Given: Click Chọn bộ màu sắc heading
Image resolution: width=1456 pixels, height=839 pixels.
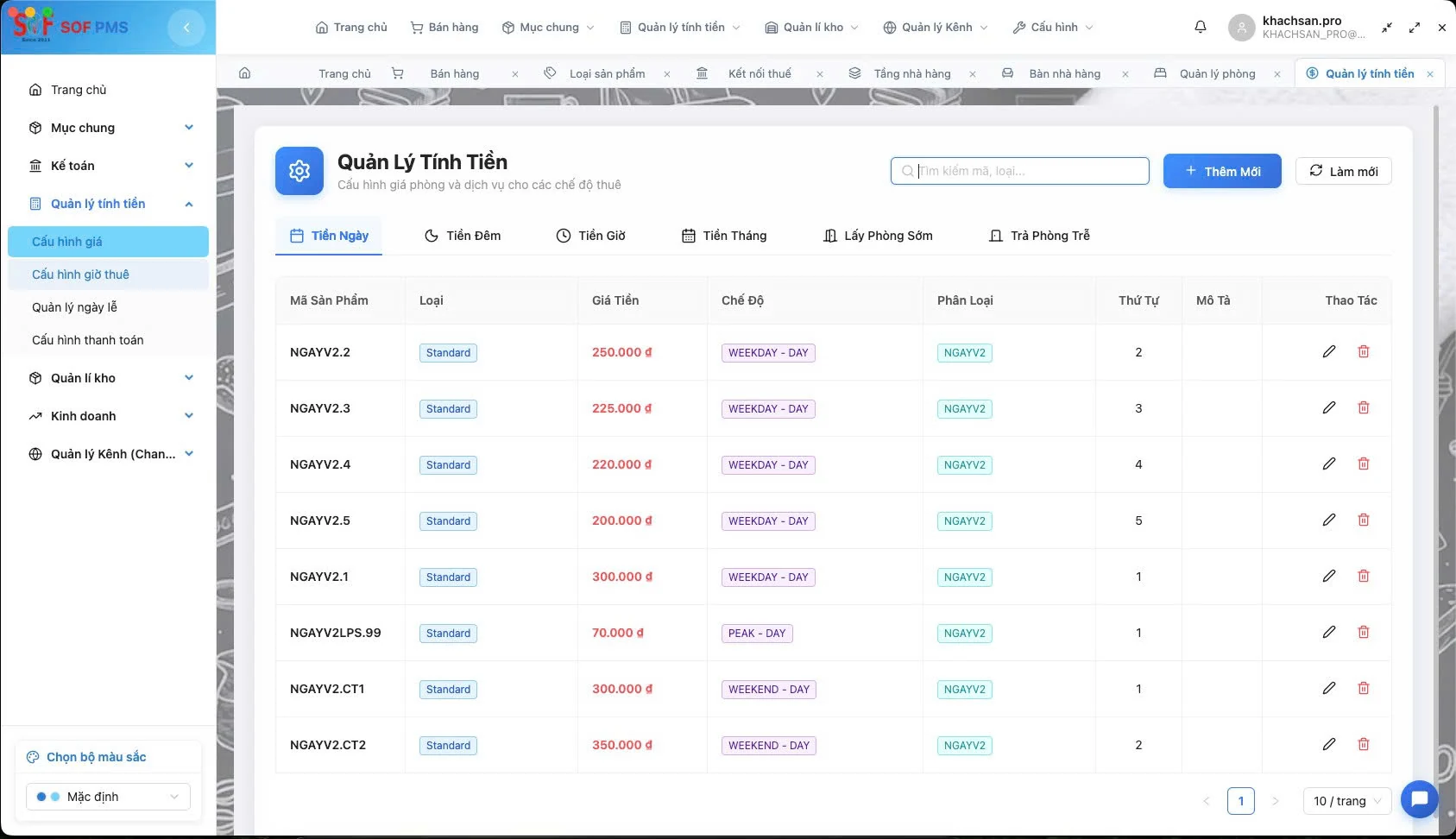Looking at the screenshot, I should tap(96, 757).
